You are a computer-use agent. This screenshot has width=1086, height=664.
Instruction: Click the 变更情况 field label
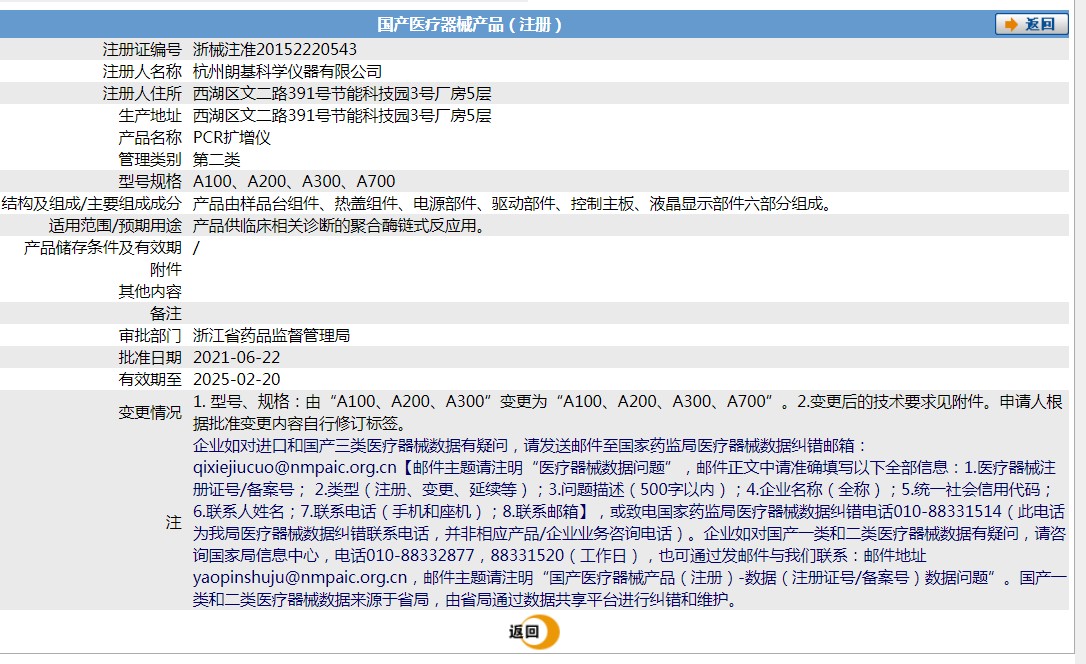[x=150, y=413]
